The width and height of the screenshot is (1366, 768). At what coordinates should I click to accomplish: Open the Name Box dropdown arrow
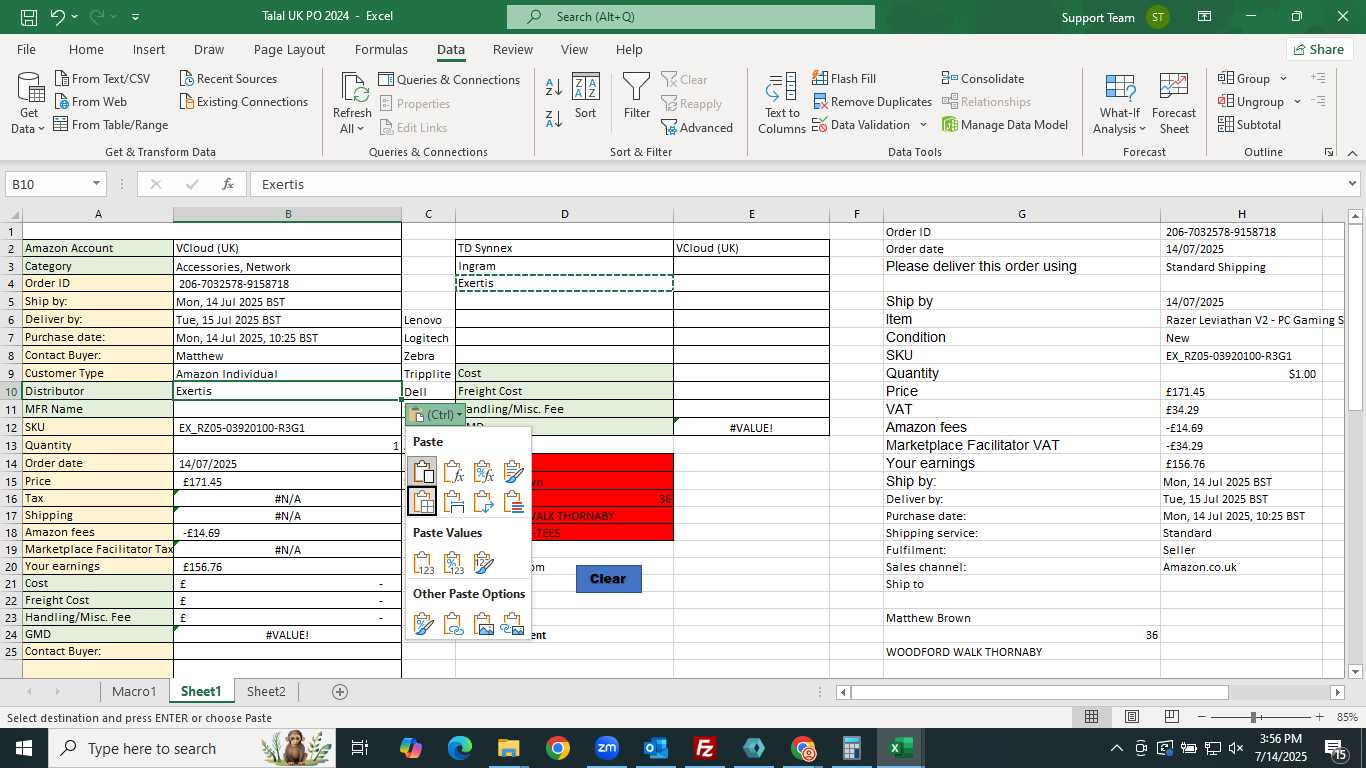97,184
